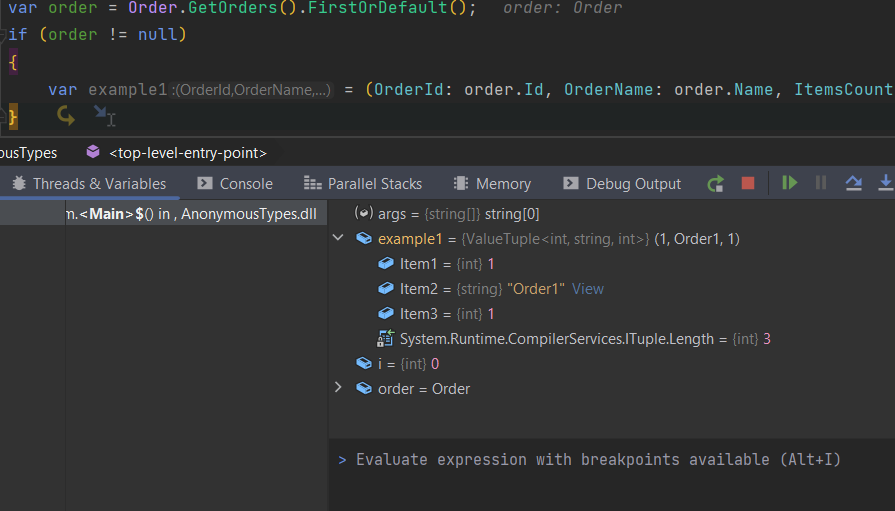895x511 pixels.
Task: Click the <top-level-entry-point> breadcrumb
Action: pos(188,153)
